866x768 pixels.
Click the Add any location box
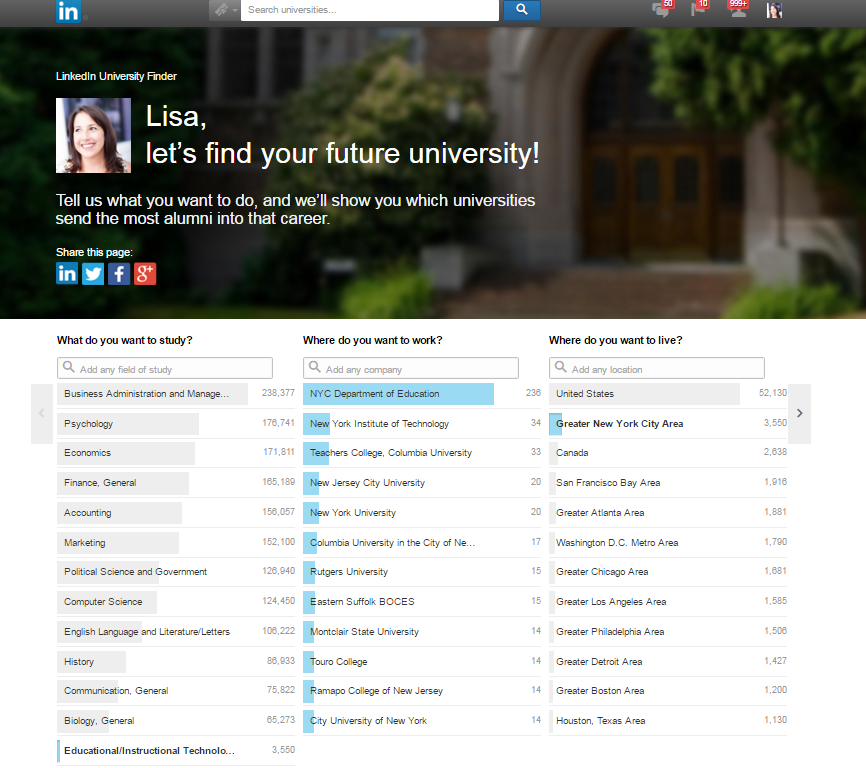coord(657,368)
